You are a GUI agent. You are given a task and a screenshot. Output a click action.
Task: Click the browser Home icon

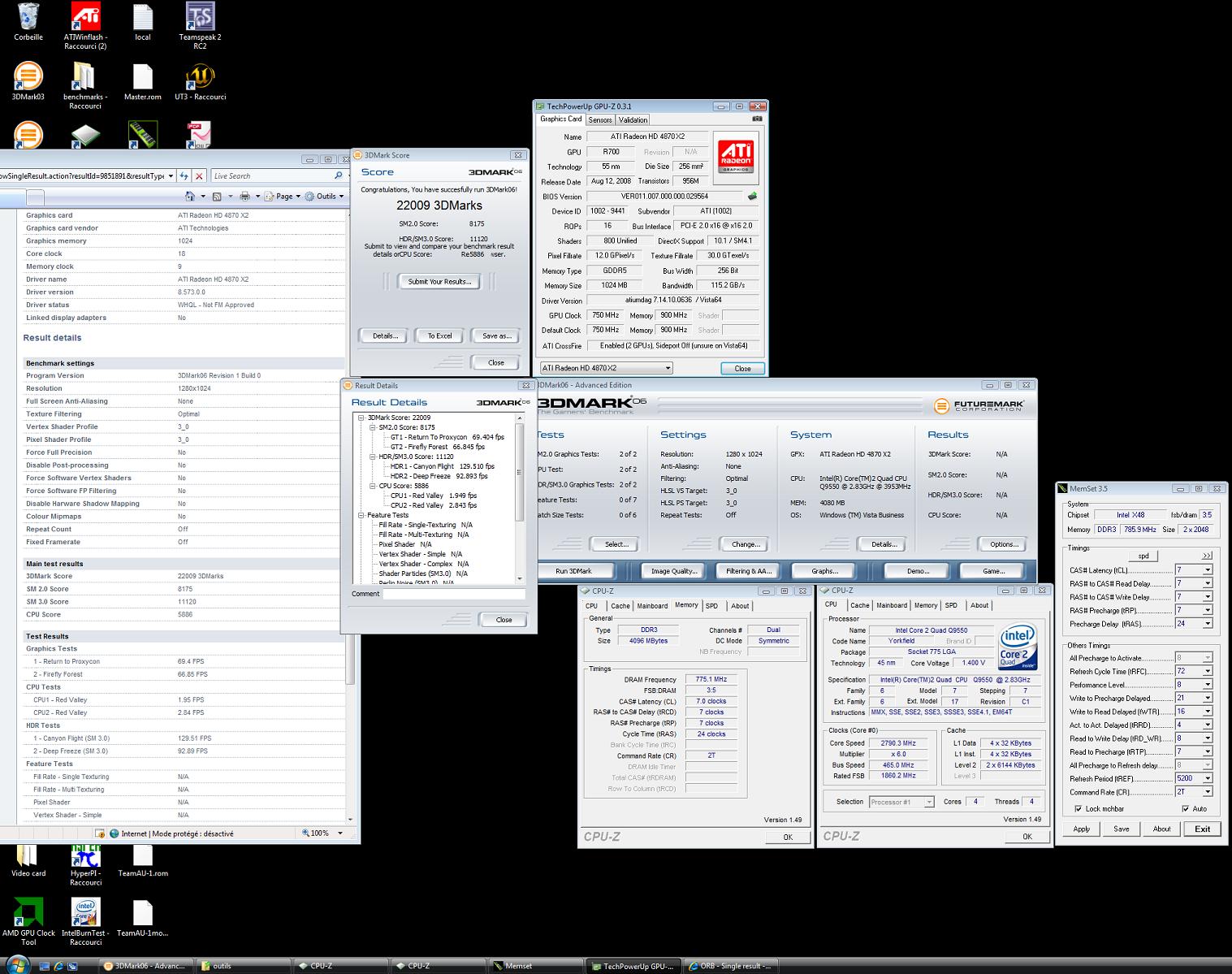coord(190,196)
